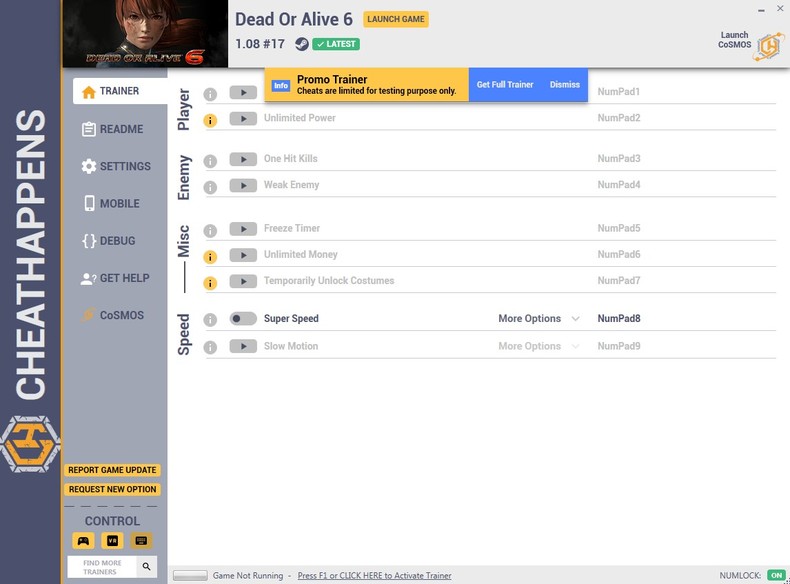790x584 pixels.
Task: Click the Game Not Running status text
Action: click(248, 575)
